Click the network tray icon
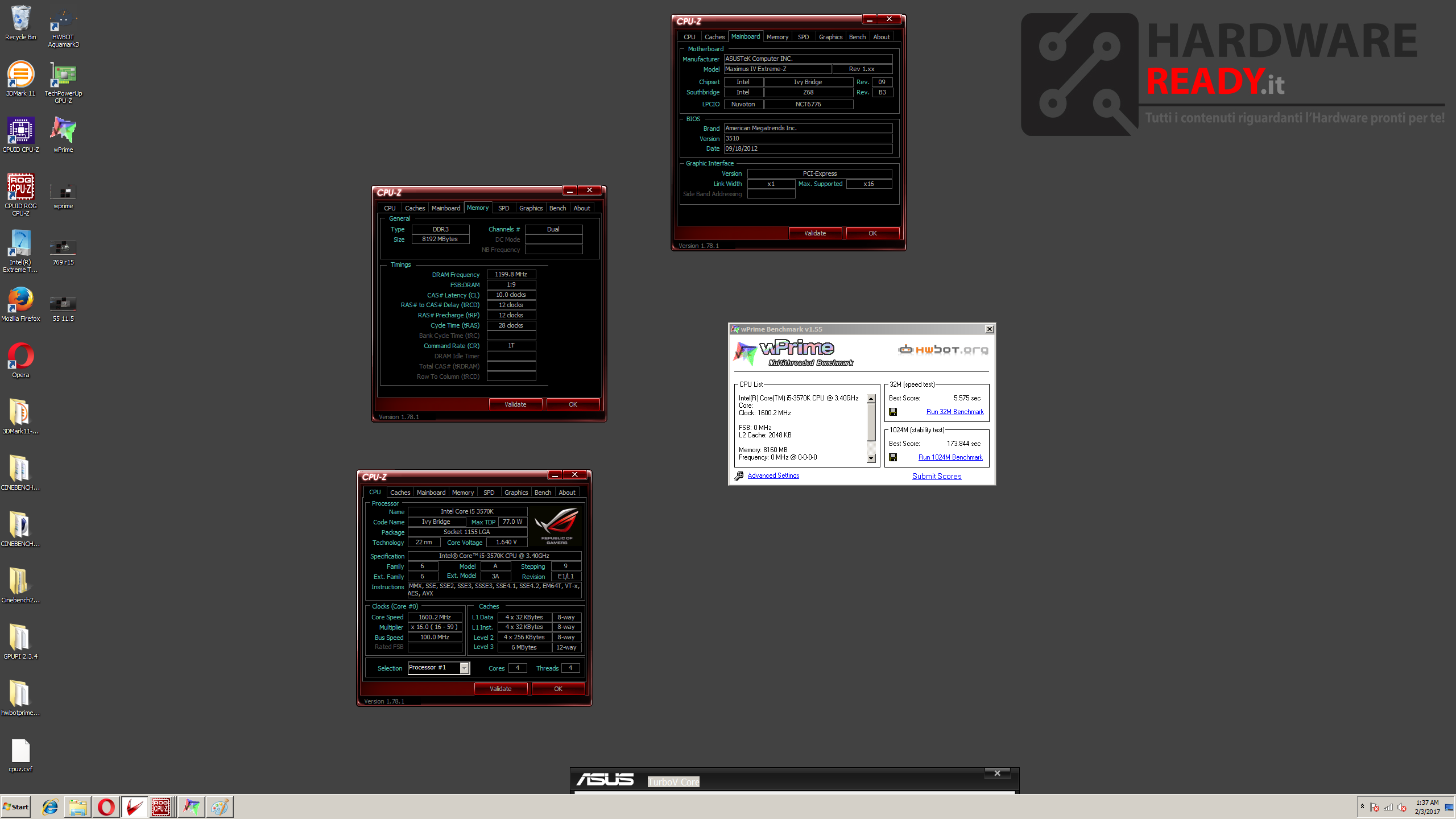The image size is (1456, 819). point(1388,807)
